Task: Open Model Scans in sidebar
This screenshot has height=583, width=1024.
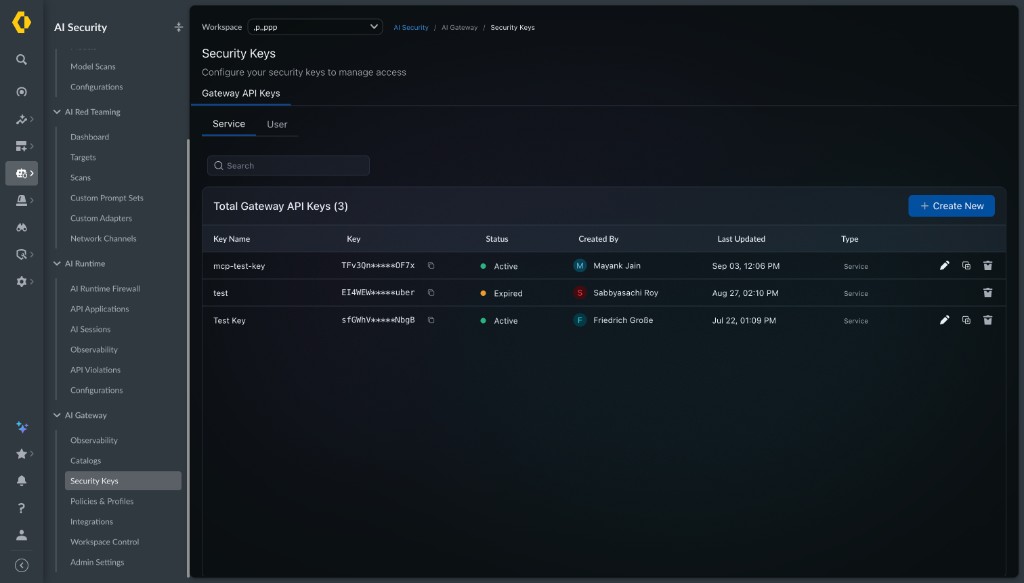Action: click(x=93, y=67)
